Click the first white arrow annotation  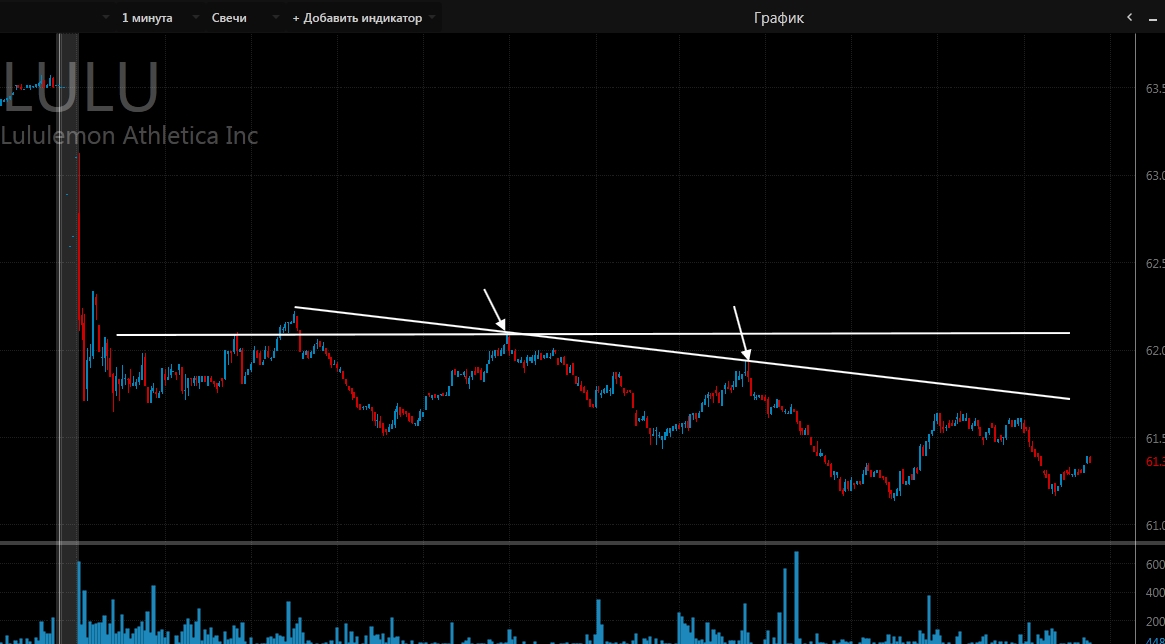494,309
